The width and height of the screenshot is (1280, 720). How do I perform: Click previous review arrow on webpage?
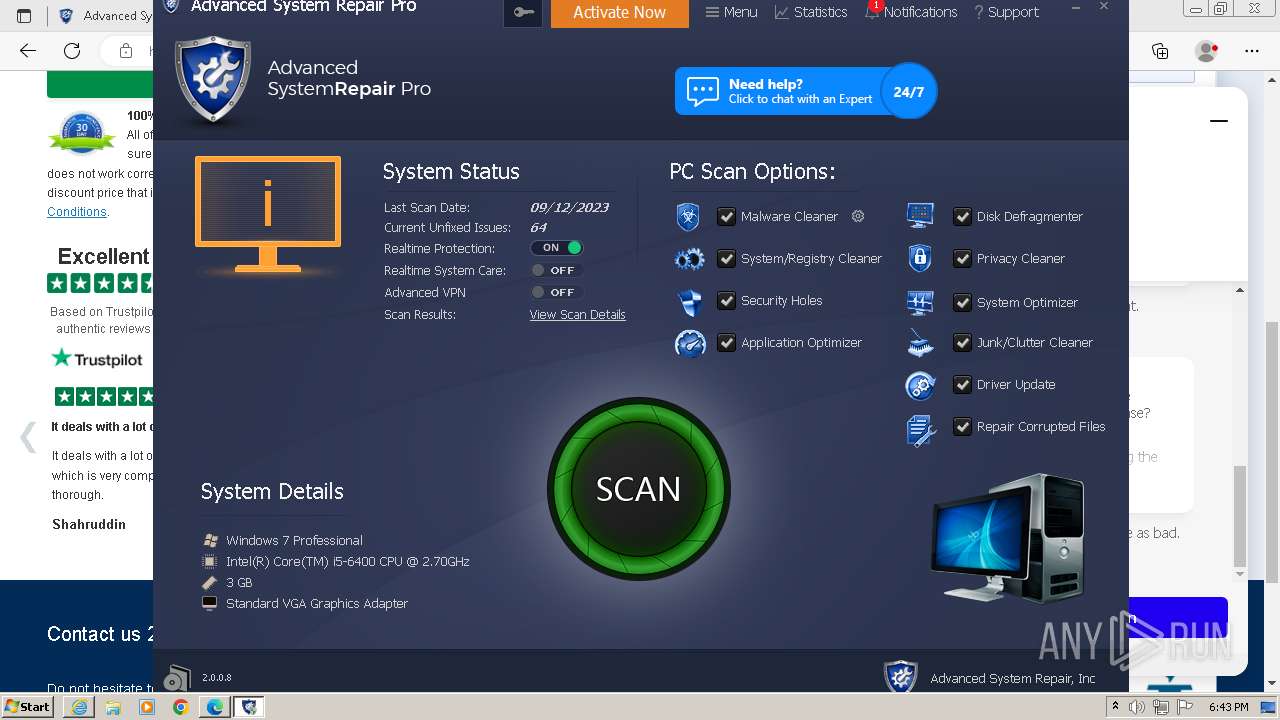tap(28, 436)
